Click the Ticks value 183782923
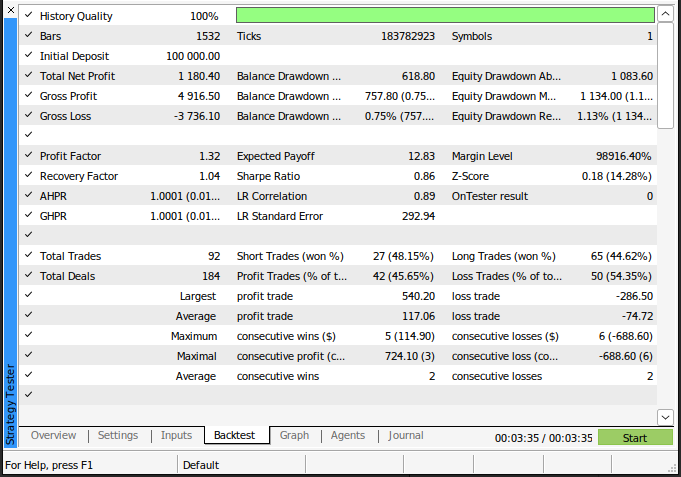681x477 pixels. [408, 36]
